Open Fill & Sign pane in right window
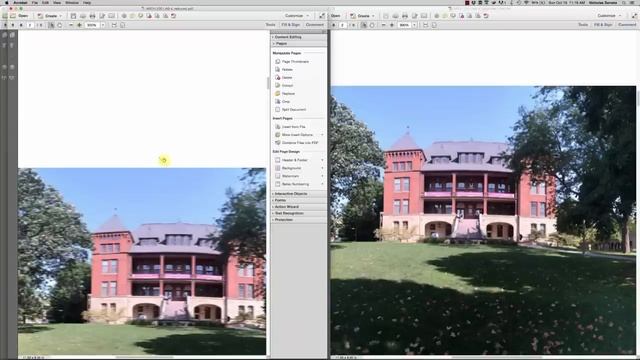Screen dimensions: 640x360 pyautogui.click(x=603, y=25)
